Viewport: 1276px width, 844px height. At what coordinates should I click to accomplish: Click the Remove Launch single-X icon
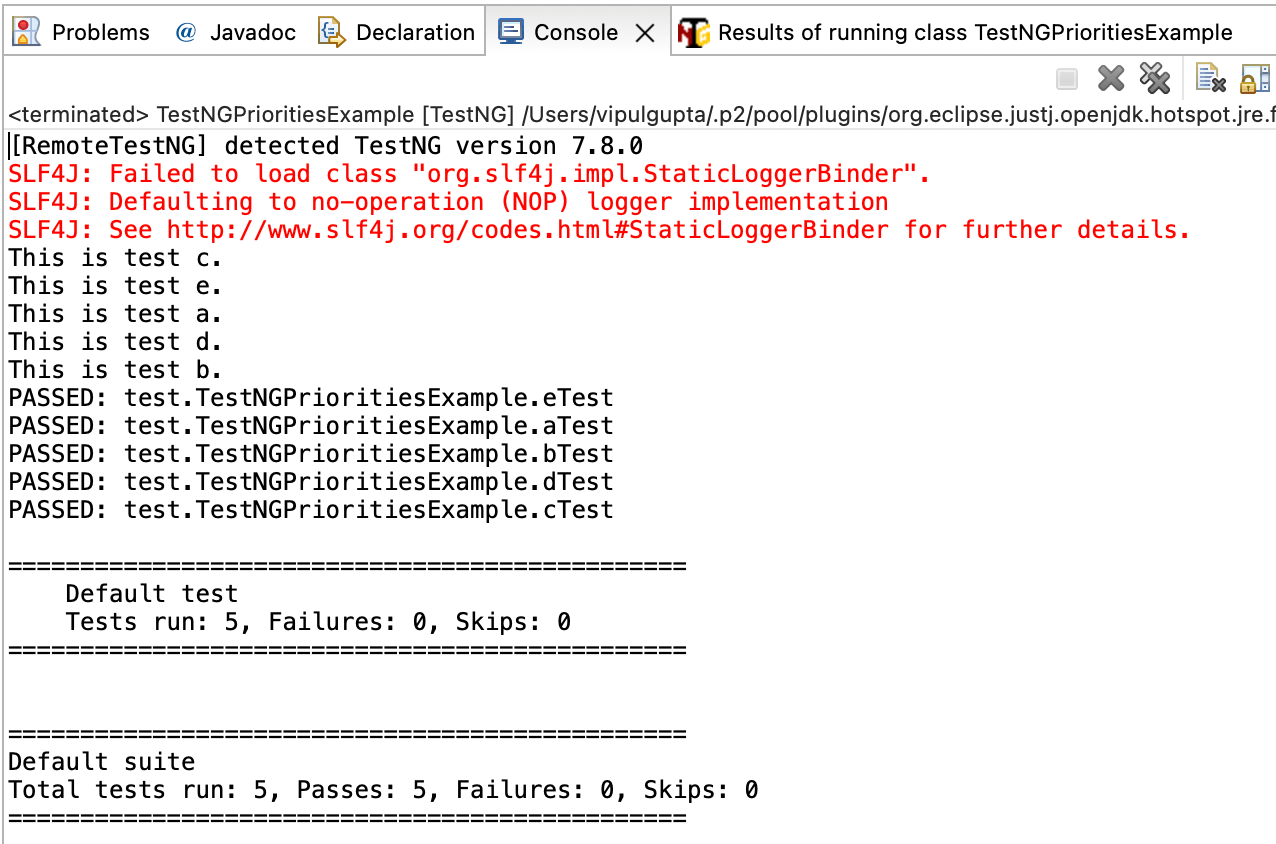[1111, 78]
